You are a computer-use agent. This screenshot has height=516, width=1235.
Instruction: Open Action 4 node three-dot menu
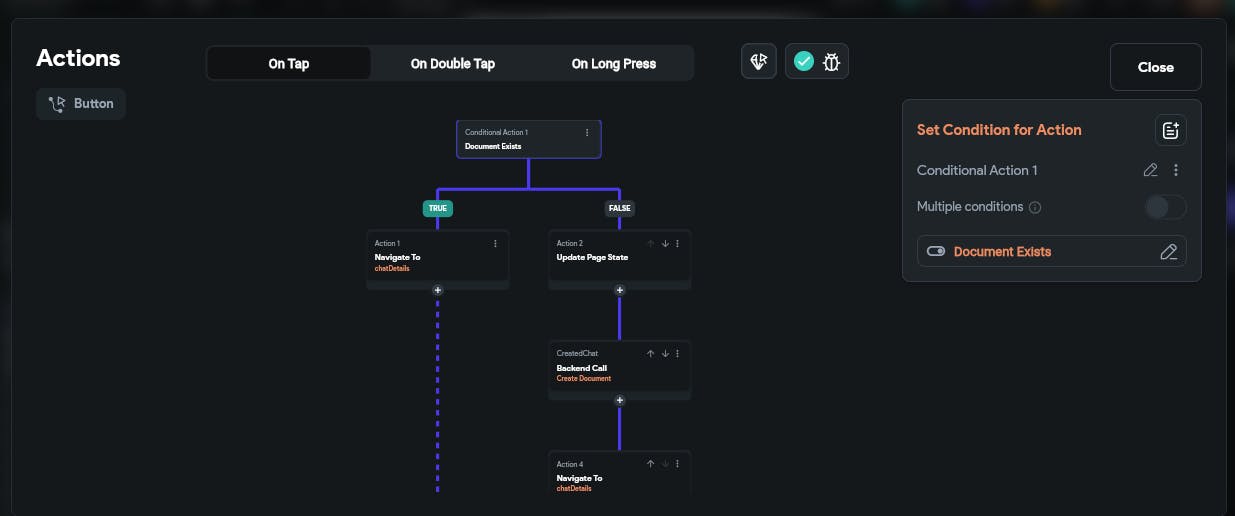pyautogui.click(x=677, y=464)
